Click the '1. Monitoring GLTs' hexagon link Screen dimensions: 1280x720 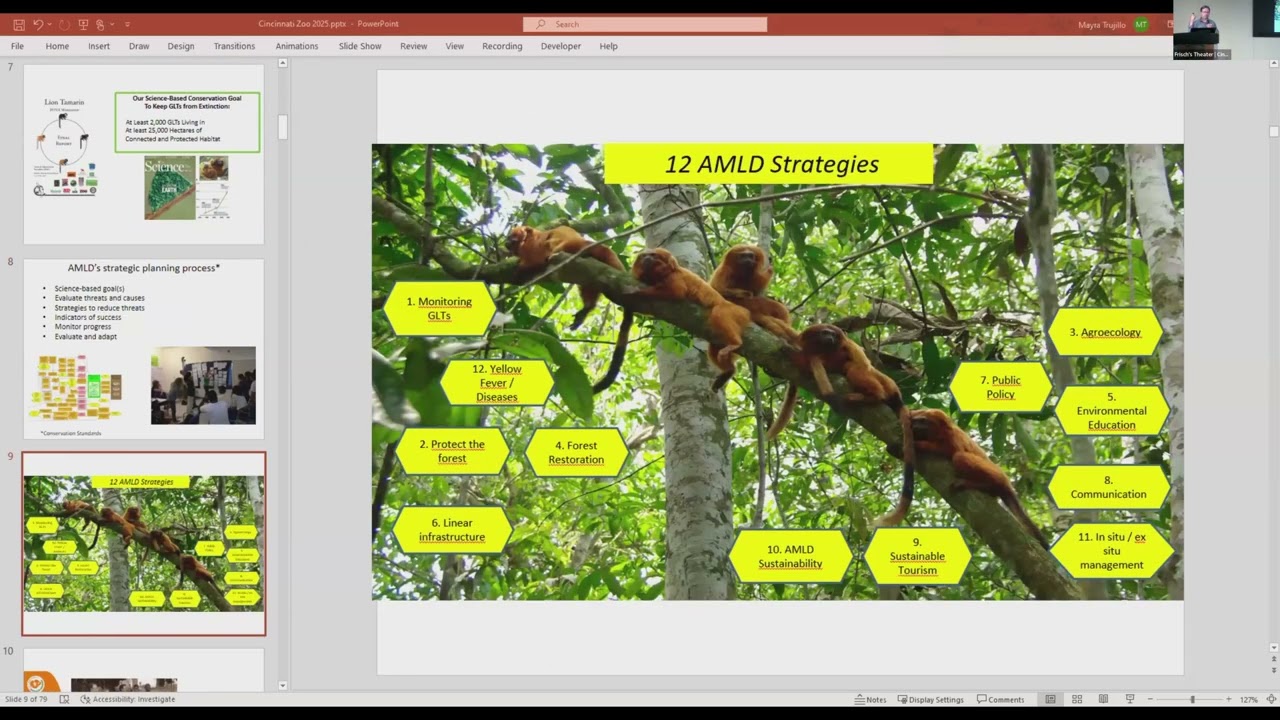tap(439, 308)
